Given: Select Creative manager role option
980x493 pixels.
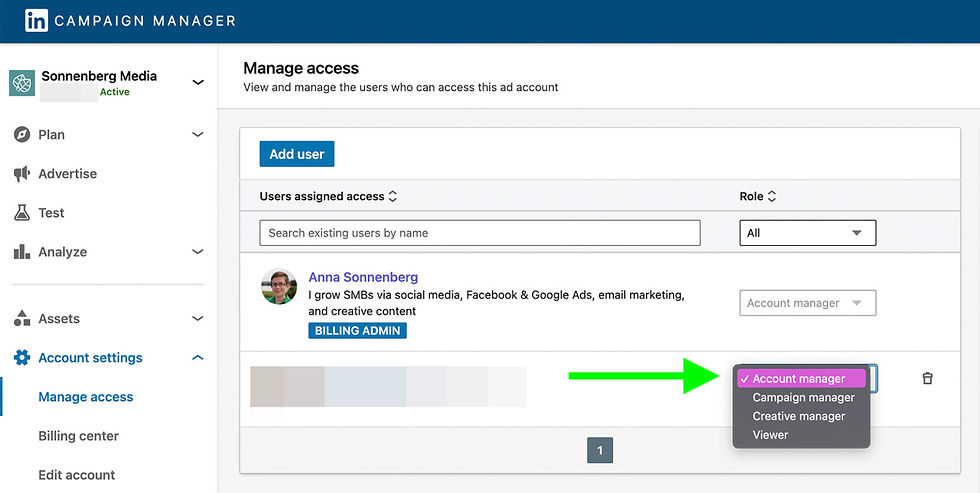Looking at the screenshot, I should [x=799, y=416].
